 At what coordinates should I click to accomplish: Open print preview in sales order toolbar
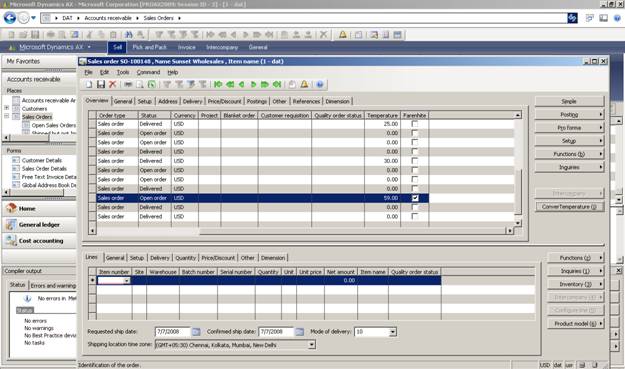[x=140, y=84]
